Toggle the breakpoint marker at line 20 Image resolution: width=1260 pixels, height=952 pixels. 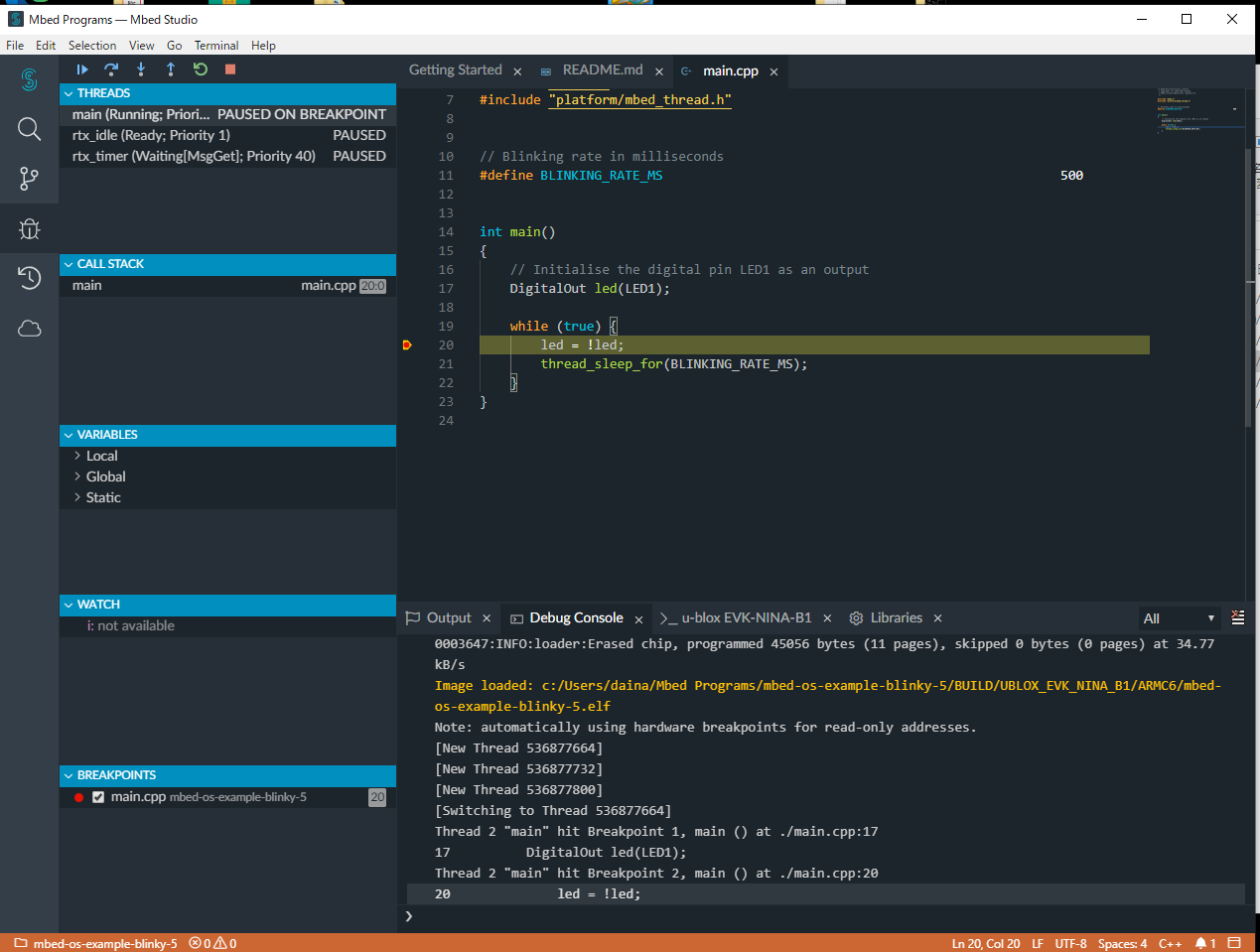(x=407, y=344)
